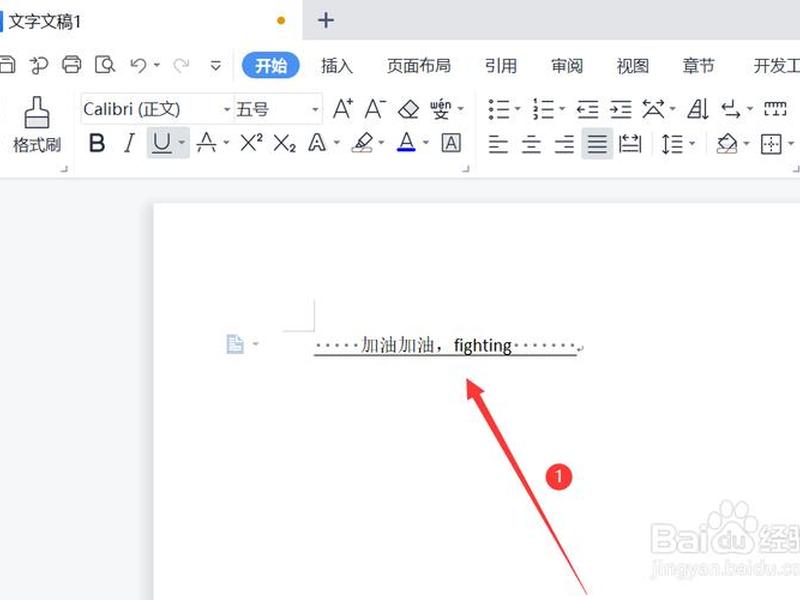The height and width of the screenshot is (600, 800).
Task: Switch to the 开始 tab
Action: [270, 65]
